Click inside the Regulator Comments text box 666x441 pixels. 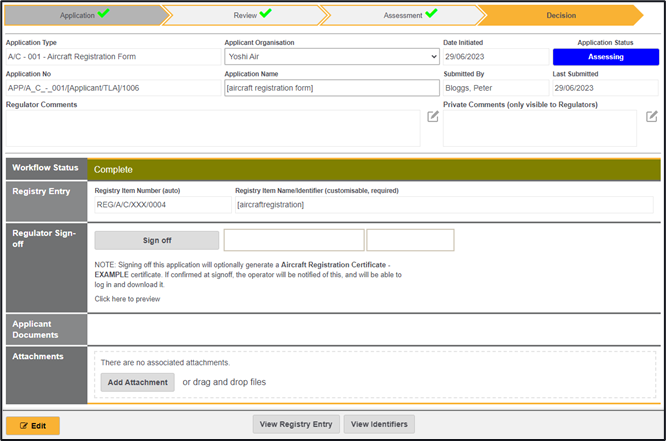coord(212,128)
